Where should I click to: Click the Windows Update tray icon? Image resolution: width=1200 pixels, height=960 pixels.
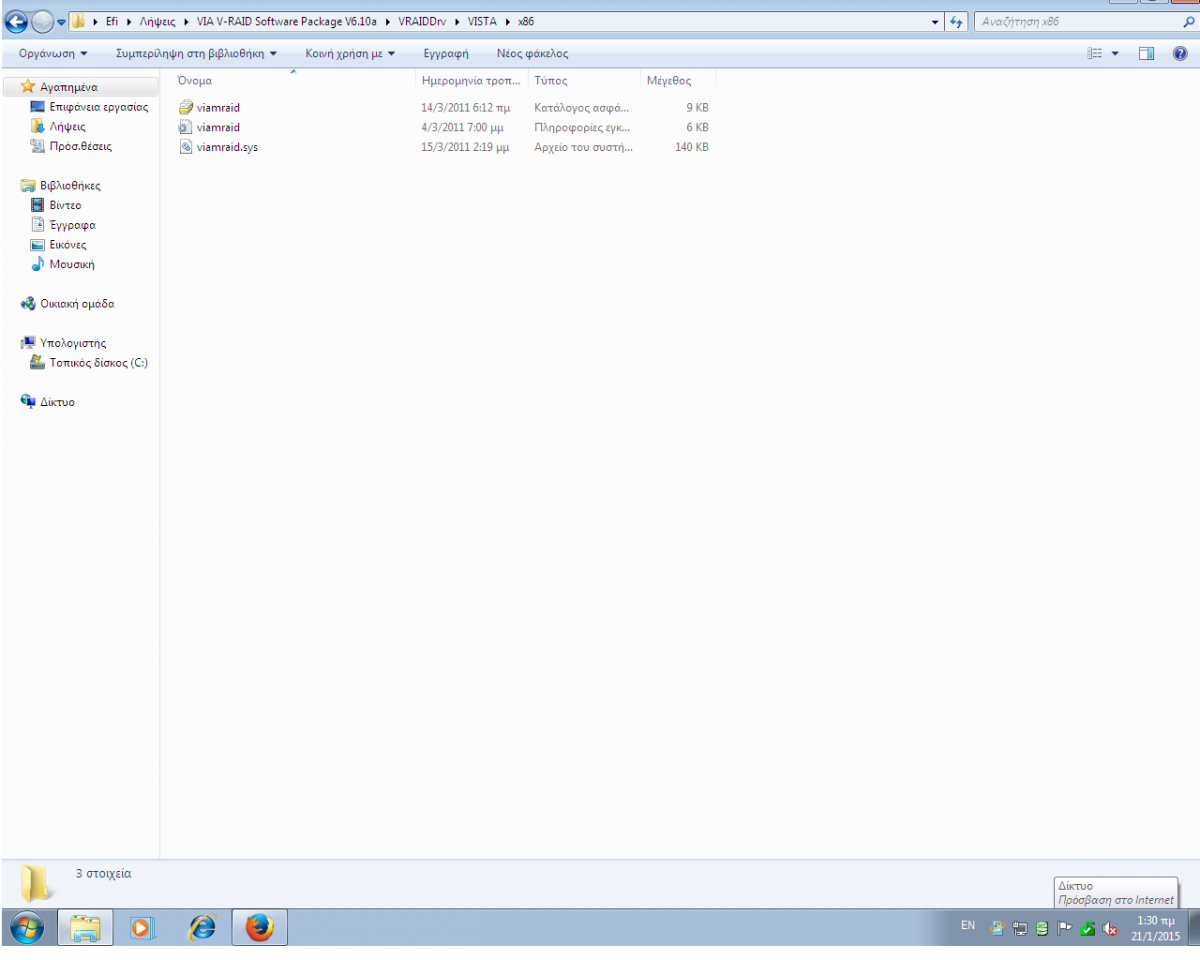[998, 927]
